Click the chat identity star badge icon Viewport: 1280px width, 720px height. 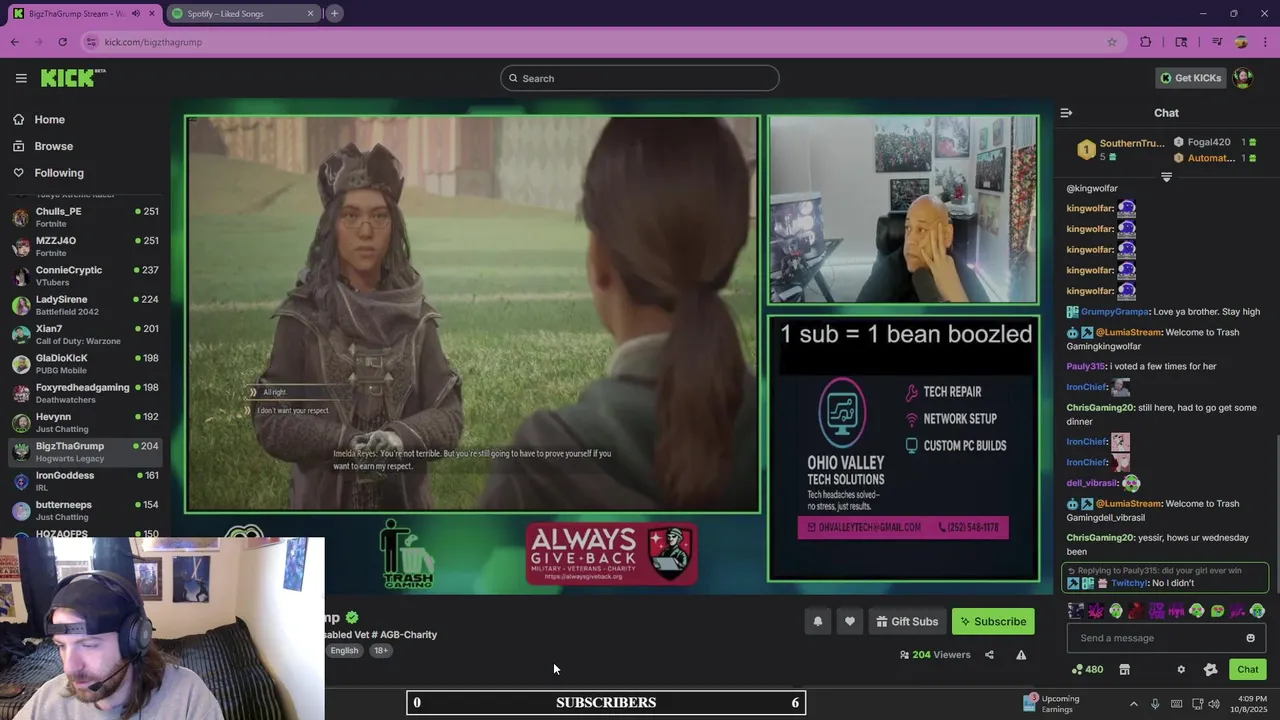[x=1210, y=670]
